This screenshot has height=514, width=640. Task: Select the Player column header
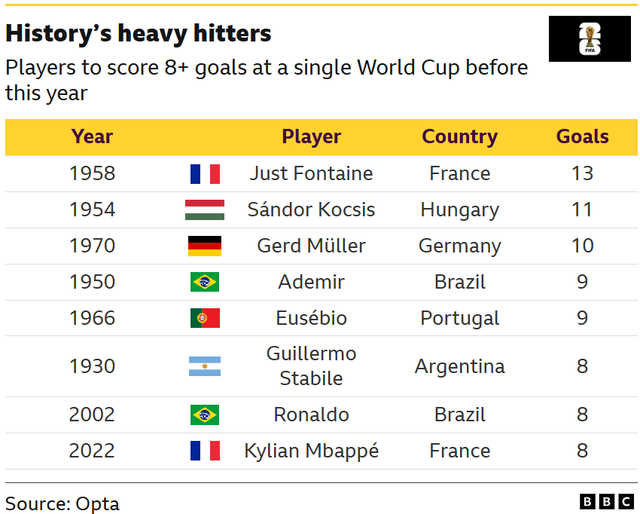tap(311, 137)
